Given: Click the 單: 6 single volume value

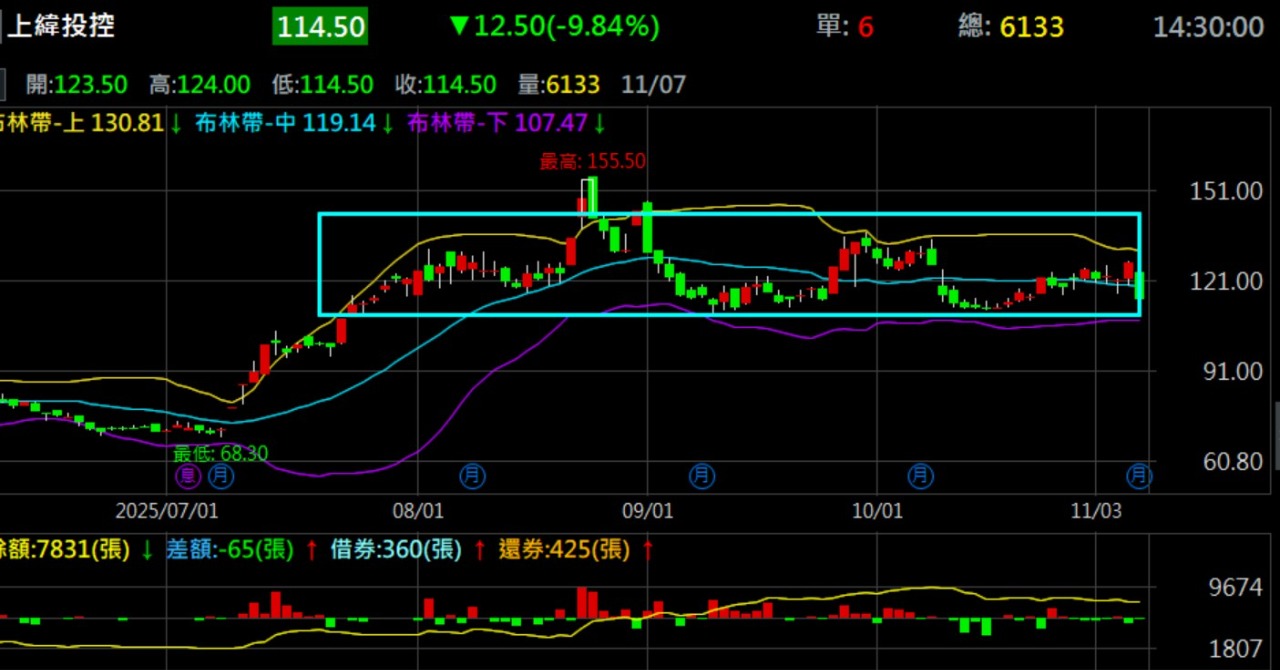Looking at the screenshot, I should click(844, 27).
